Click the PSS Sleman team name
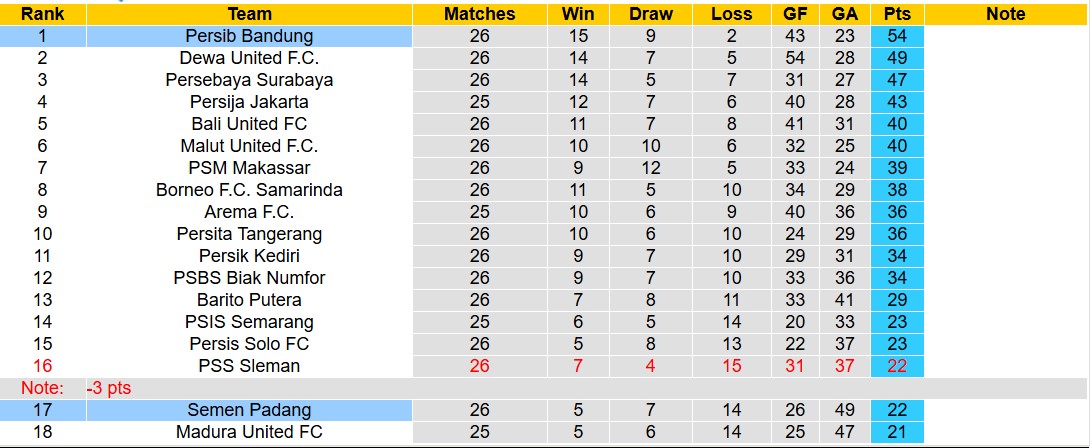The height and width of the screenshot is (448, 1090). point(249,366)
